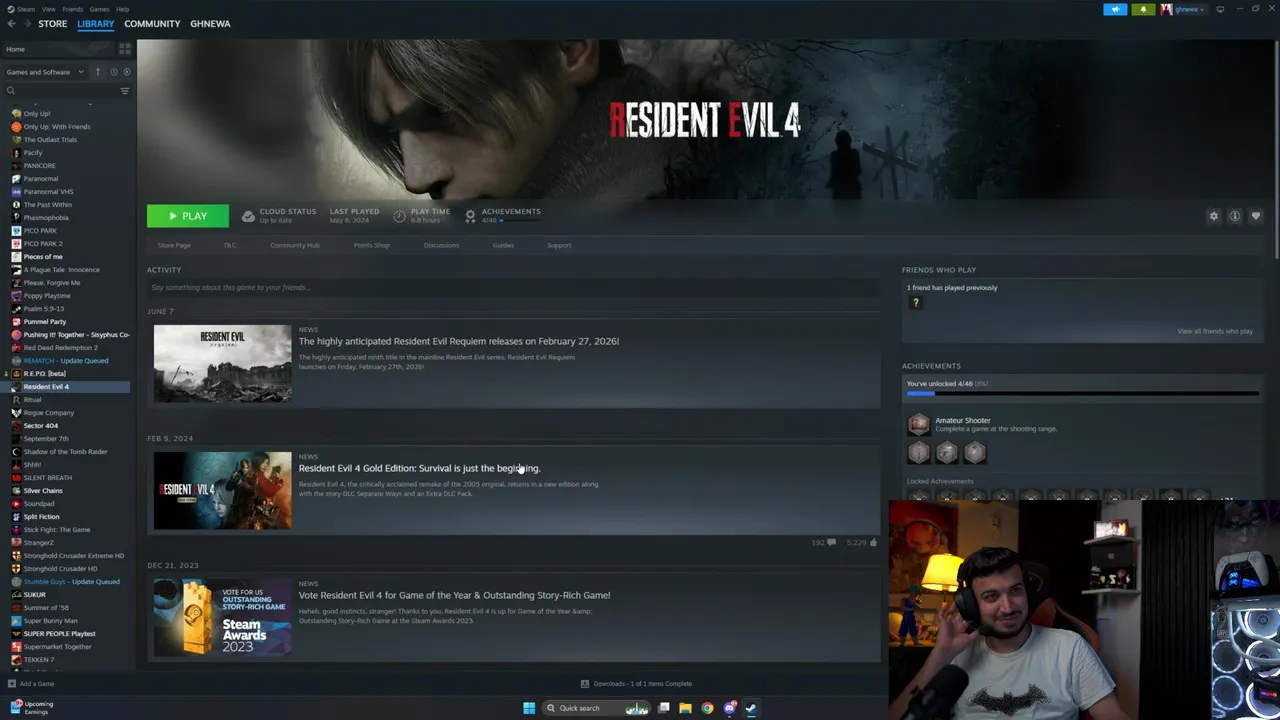Open the Community Hub link

[294, 245]
